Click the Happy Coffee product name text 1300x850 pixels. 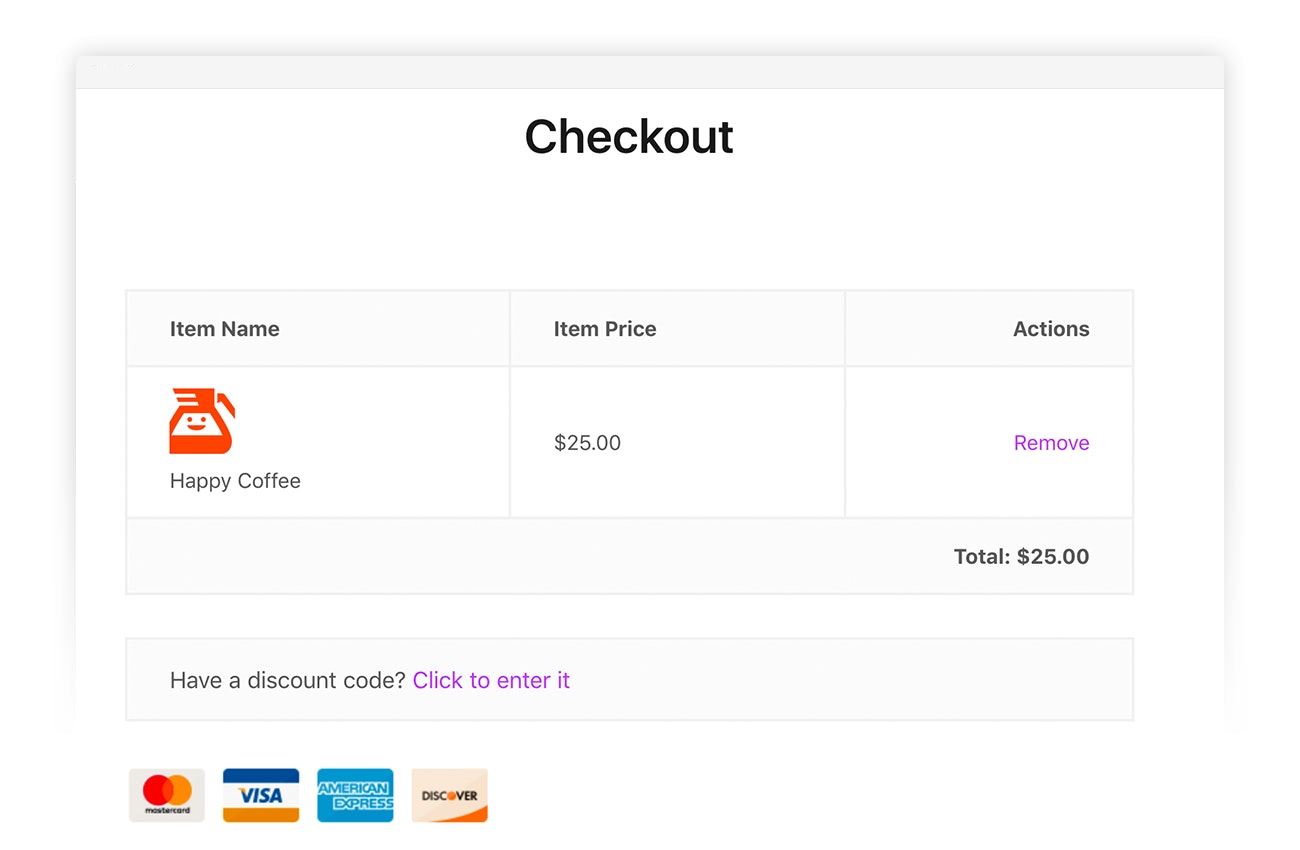[x=235, y=481]
